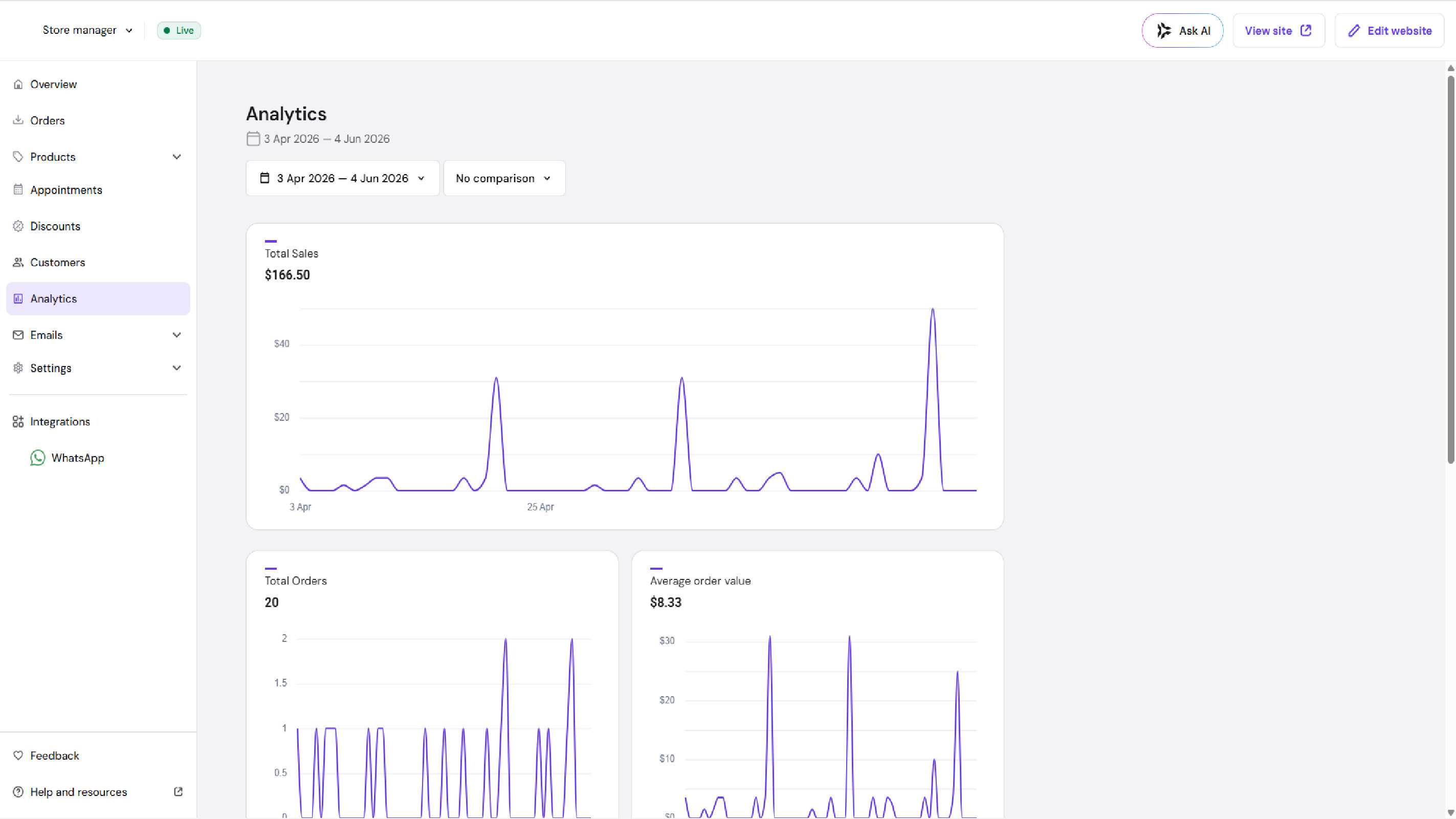The width and height of the screenshot is (1456, 819).
Task: Click the Appointments calendar icon
Action: coord(18,190)
